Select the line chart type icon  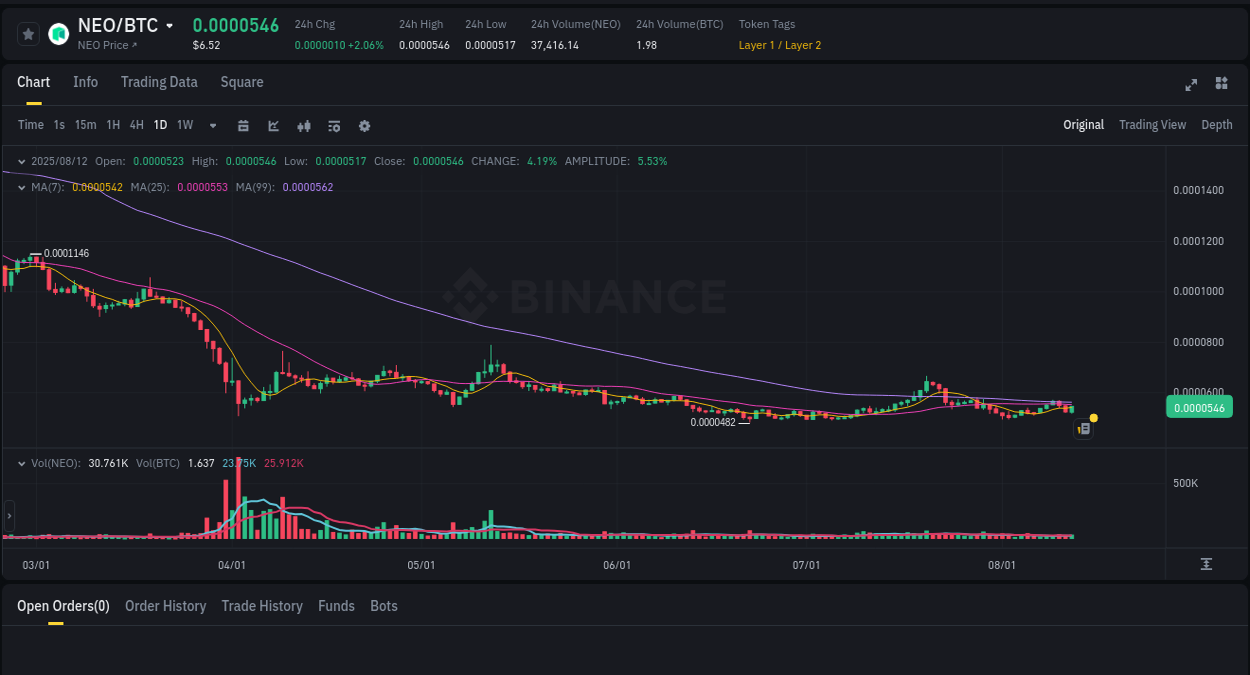coord(272,125)
